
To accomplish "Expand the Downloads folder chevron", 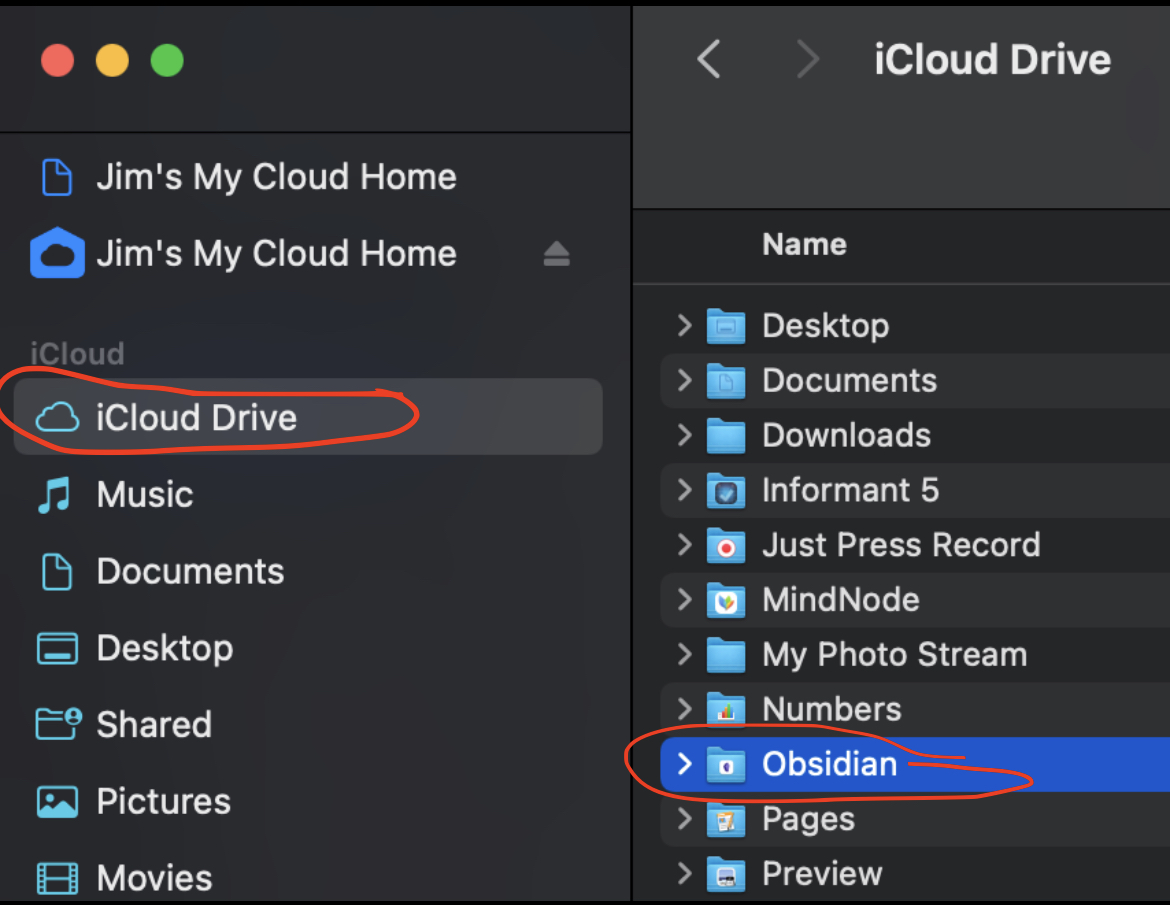I will 683,435.
